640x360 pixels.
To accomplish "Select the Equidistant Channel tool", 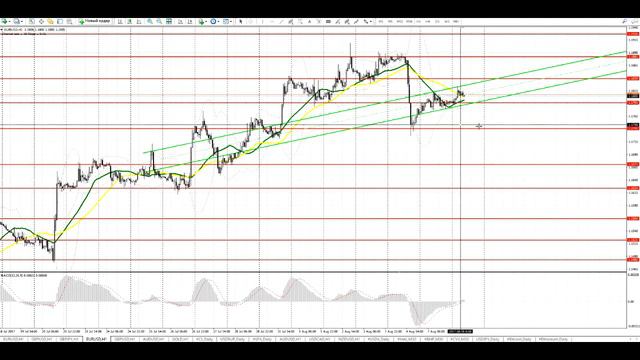I will pyautogui.click(x=291, y=21).
